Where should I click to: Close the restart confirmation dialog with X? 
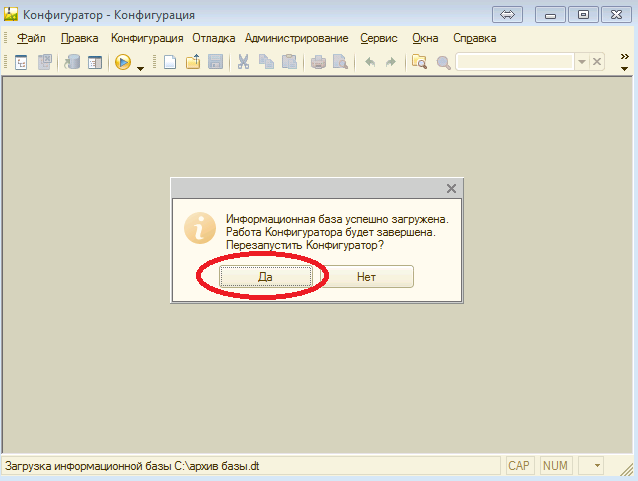[451, 188]
